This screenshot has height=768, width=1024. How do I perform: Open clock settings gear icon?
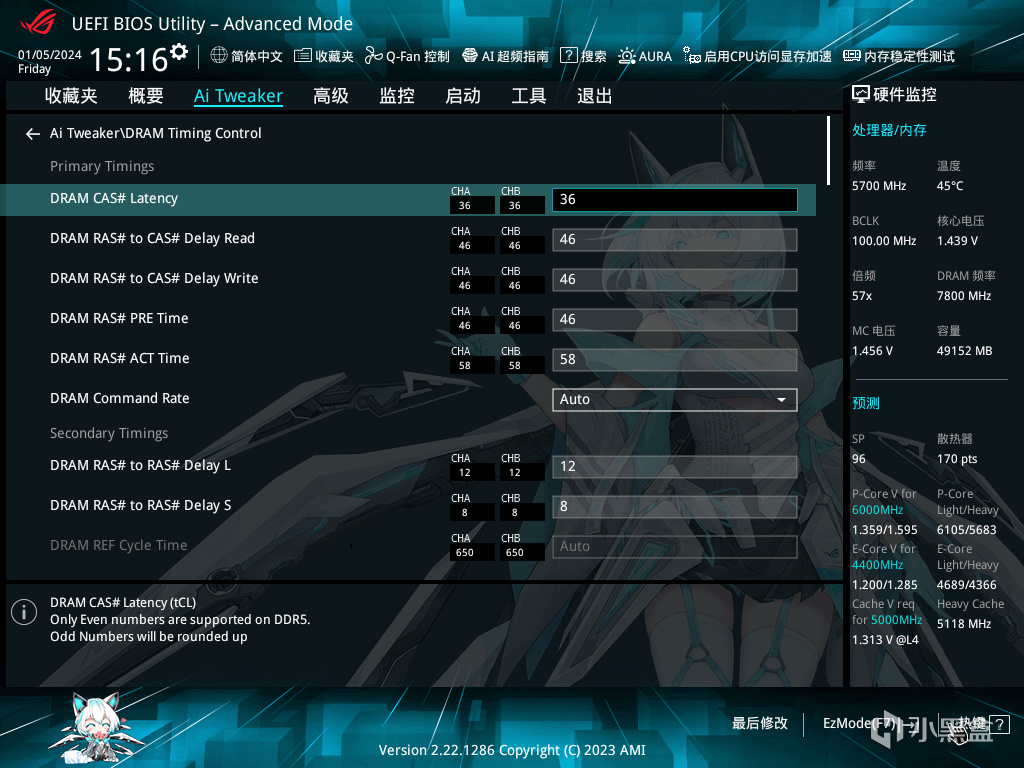click(x=179, y=52)
